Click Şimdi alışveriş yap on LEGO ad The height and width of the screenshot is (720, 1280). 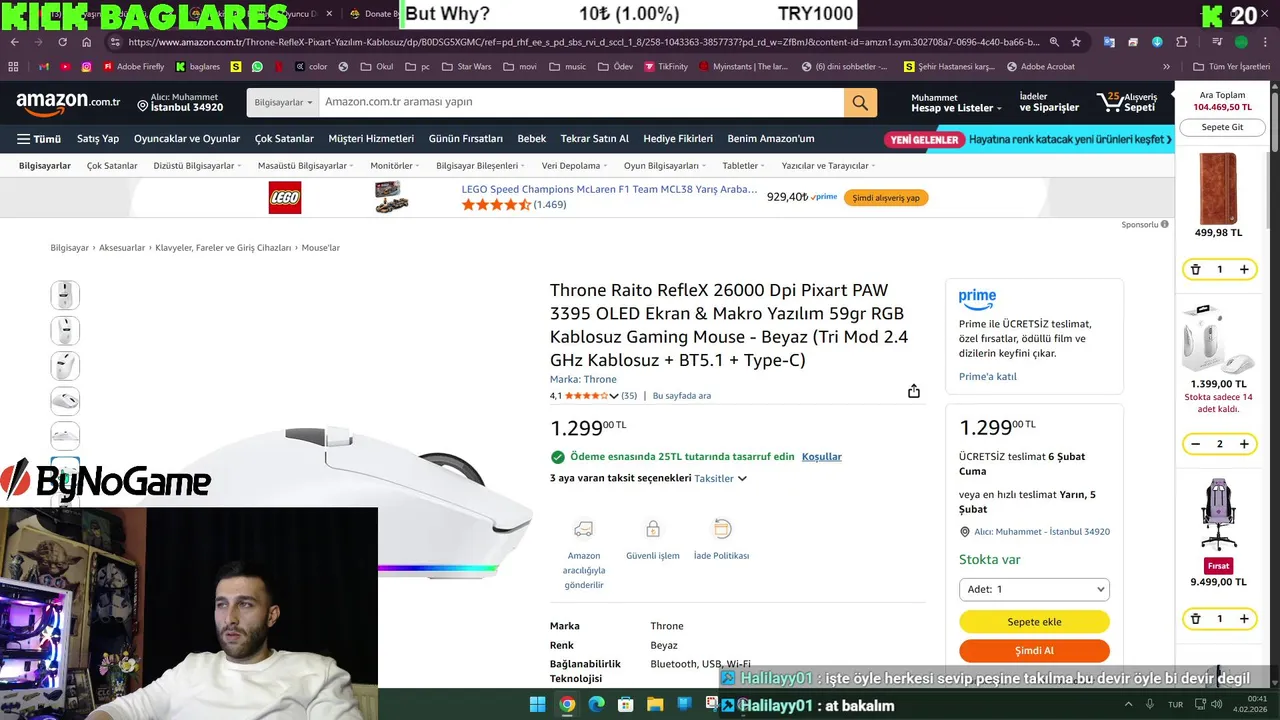886,198
